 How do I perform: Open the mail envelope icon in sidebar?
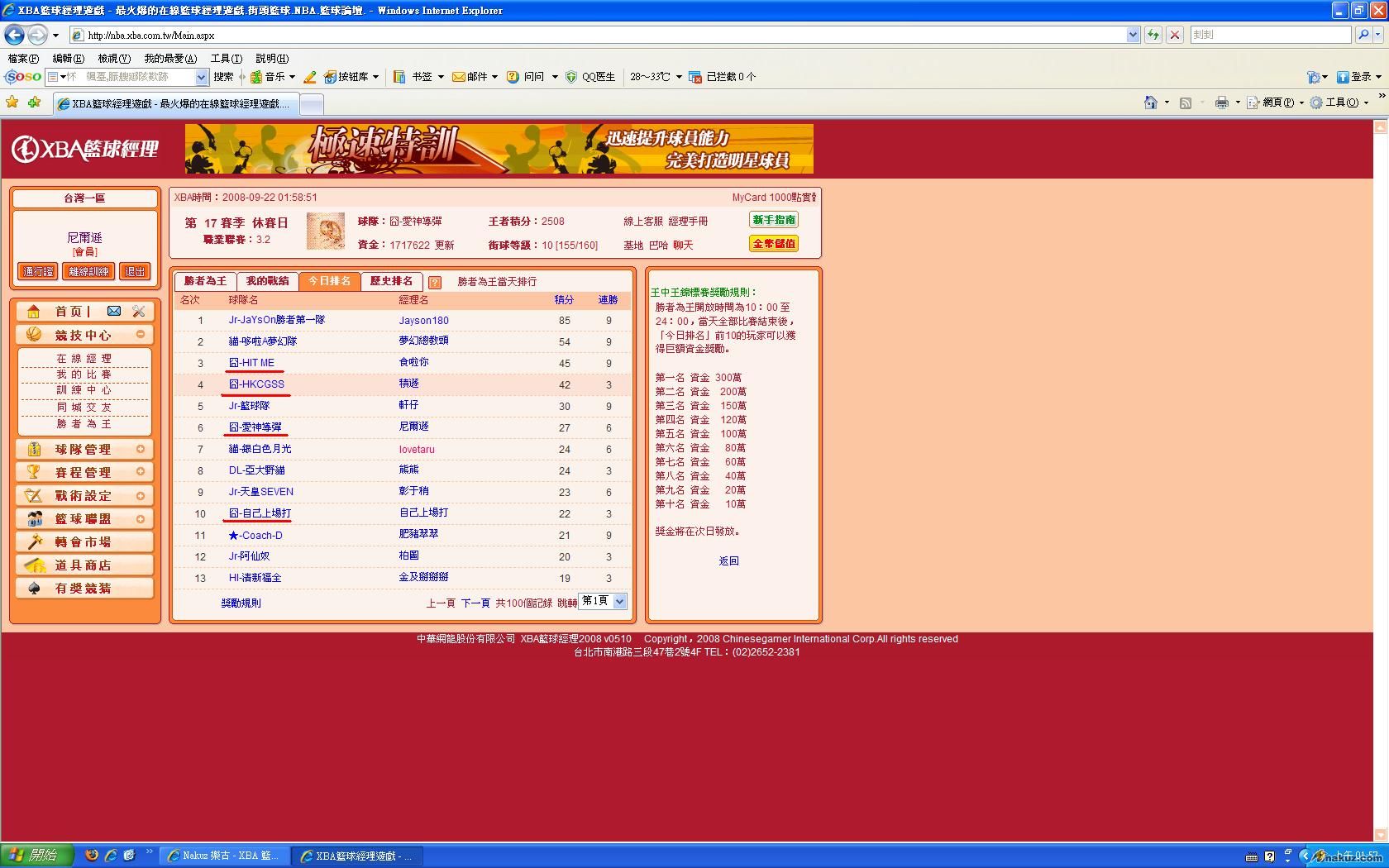[x=114, y=311]
